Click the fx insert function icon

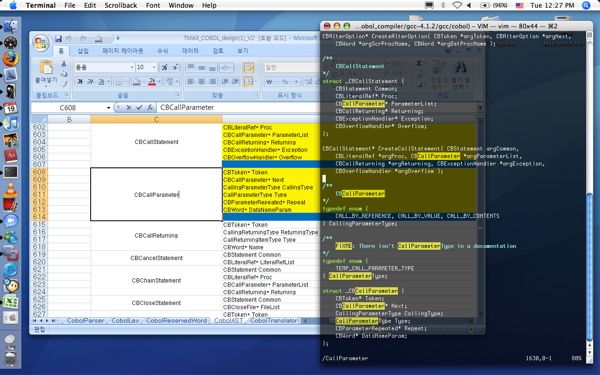tap(150, 108)
